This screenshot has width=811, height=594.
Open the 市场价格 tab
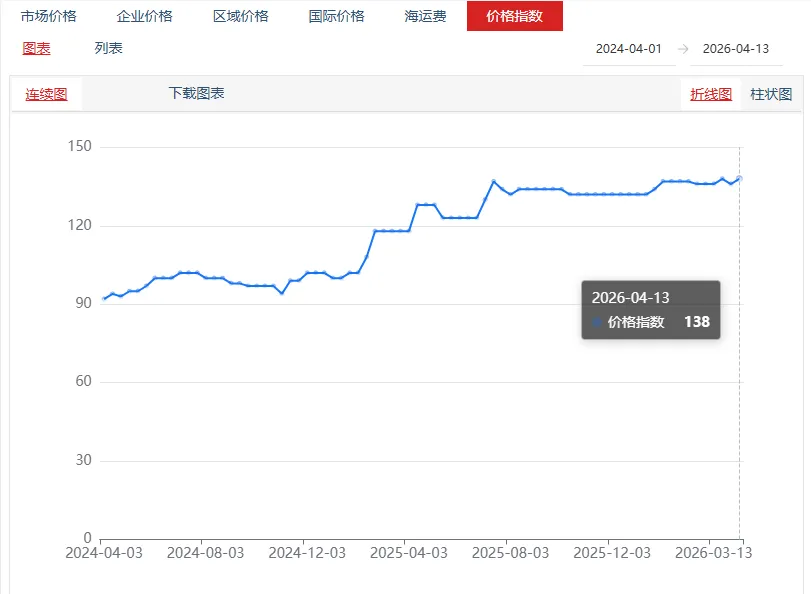coord(49,16)
